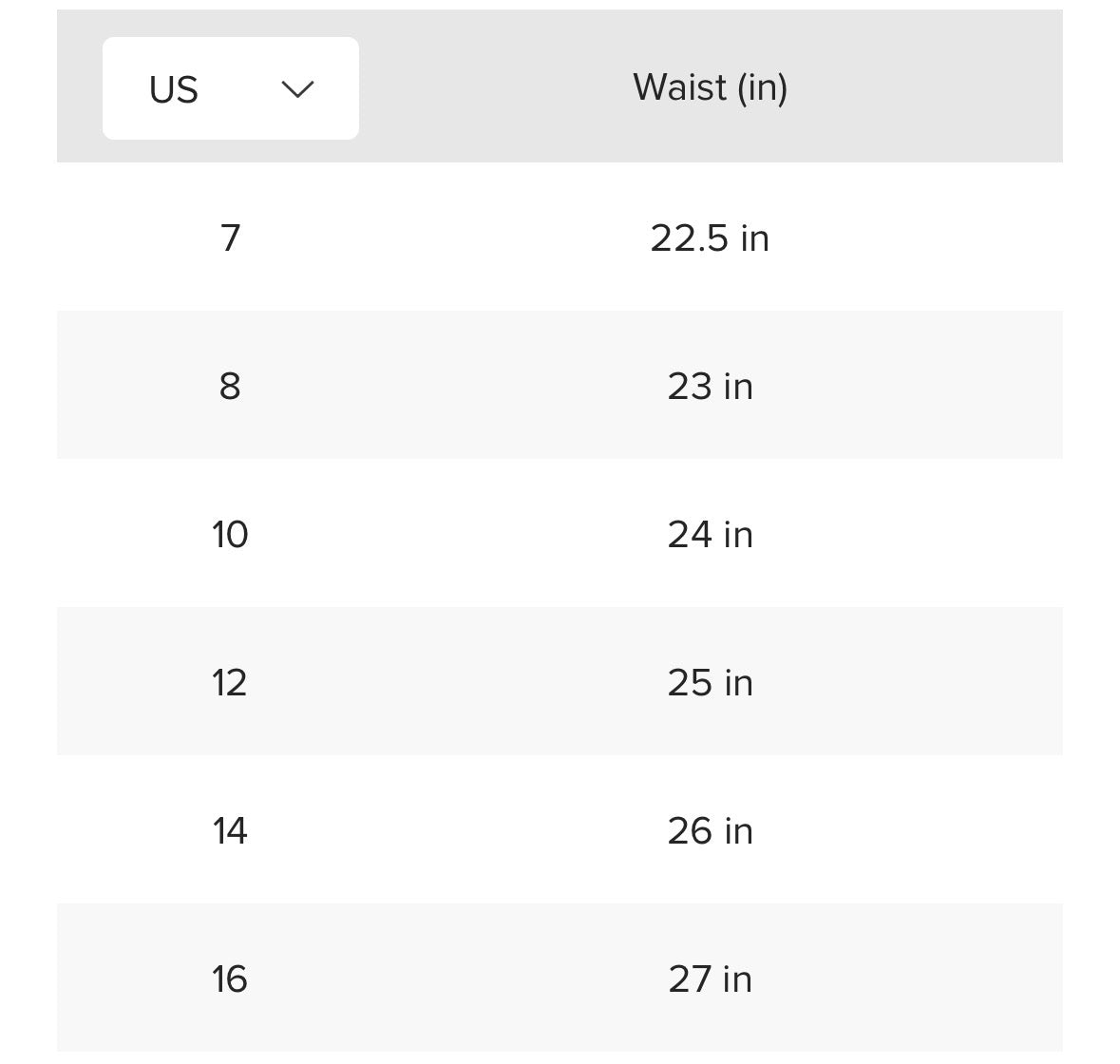Select the row showing size 10 and 24 in
Screen dimensions: 1120x1064
click(x=560, y=534)
